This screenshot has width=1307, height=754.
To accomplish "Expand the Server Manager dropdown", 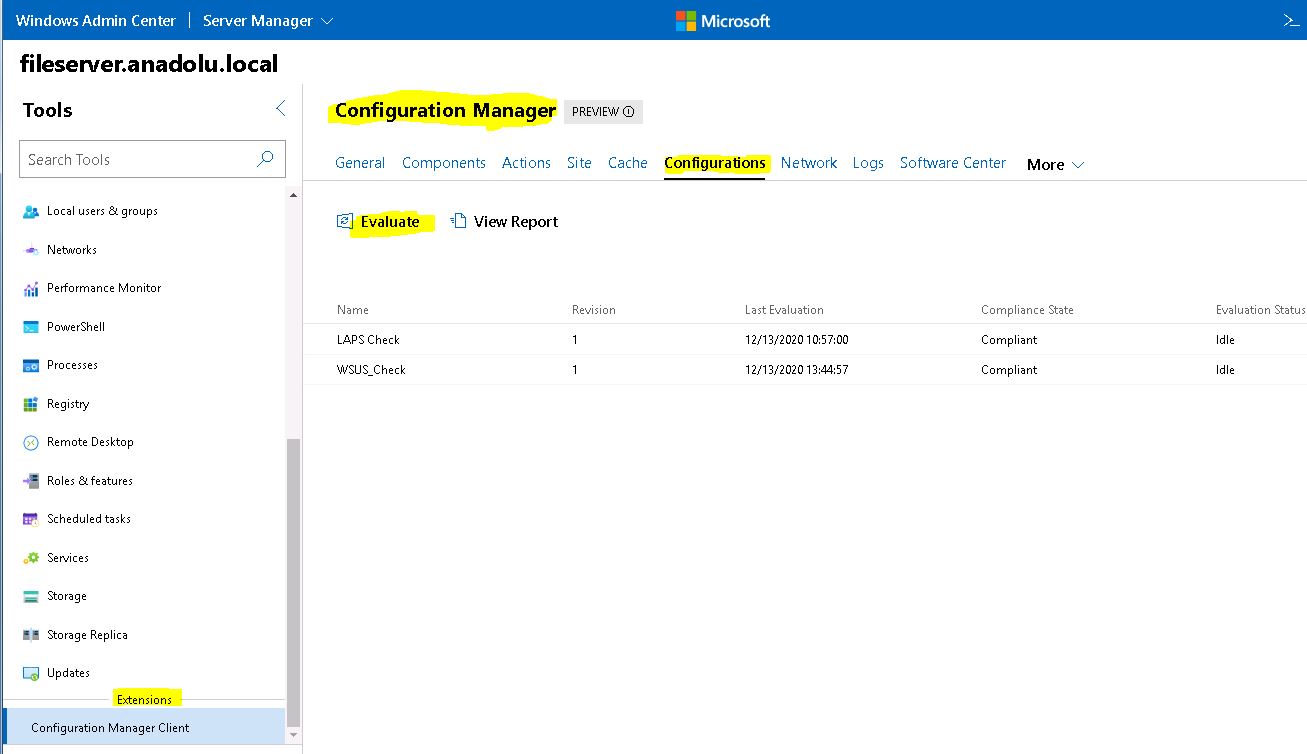I will point(267,20).
